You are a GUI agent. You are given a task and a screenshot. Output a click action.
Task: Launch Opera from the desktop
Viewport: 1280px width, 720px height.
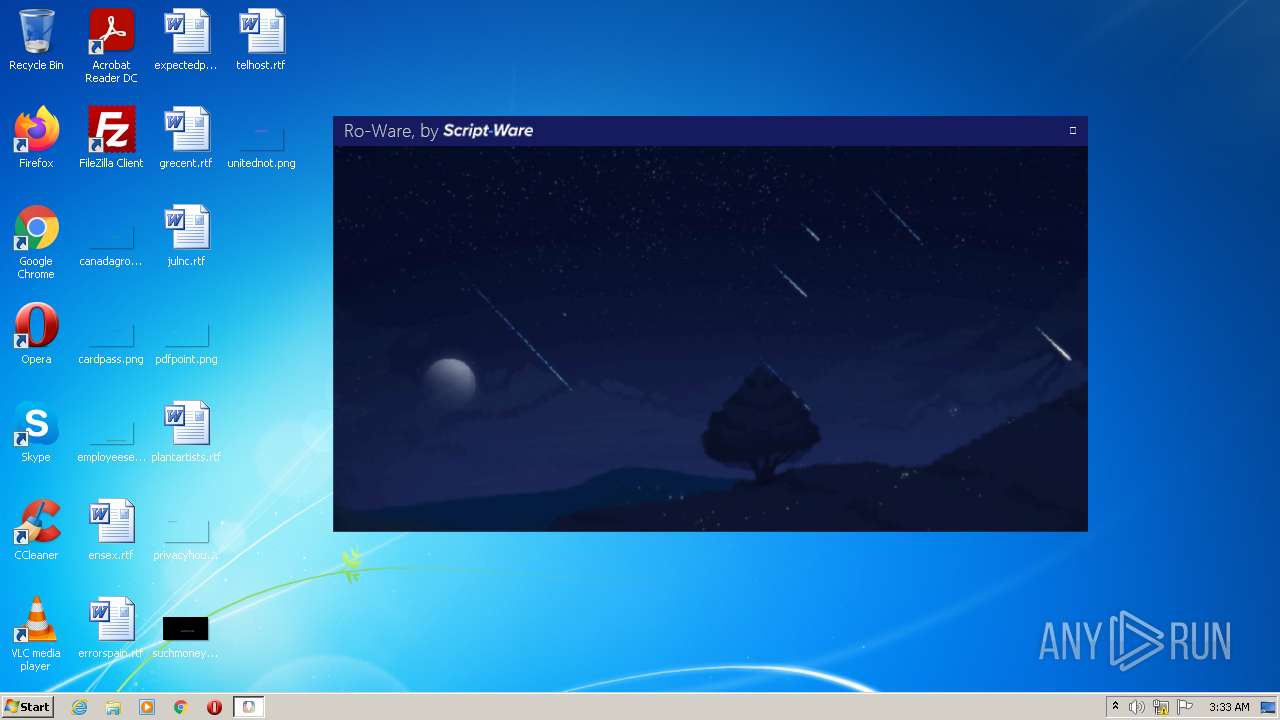36,334
